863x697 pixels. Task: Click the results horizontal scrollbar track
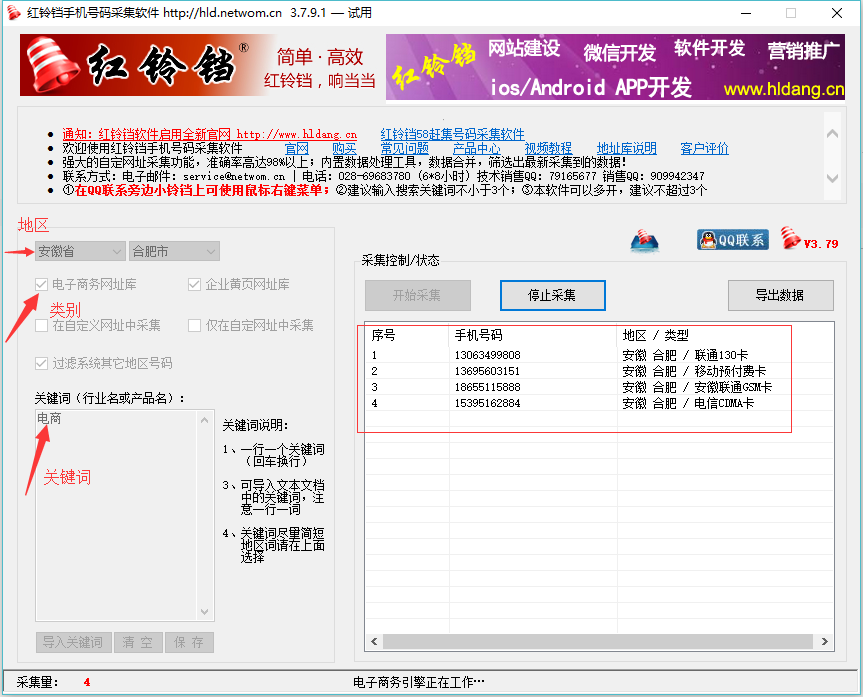coord(598,641)
